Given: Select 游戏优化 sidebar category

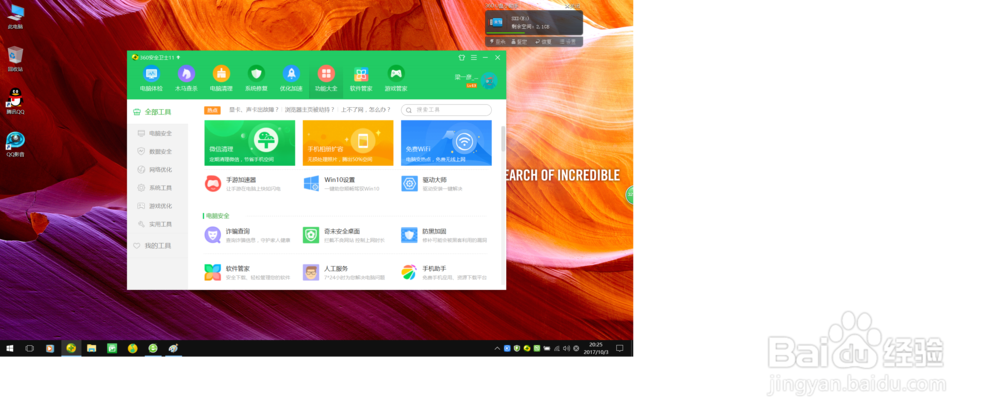Looking at the screenshot, I should coord(158,206).
